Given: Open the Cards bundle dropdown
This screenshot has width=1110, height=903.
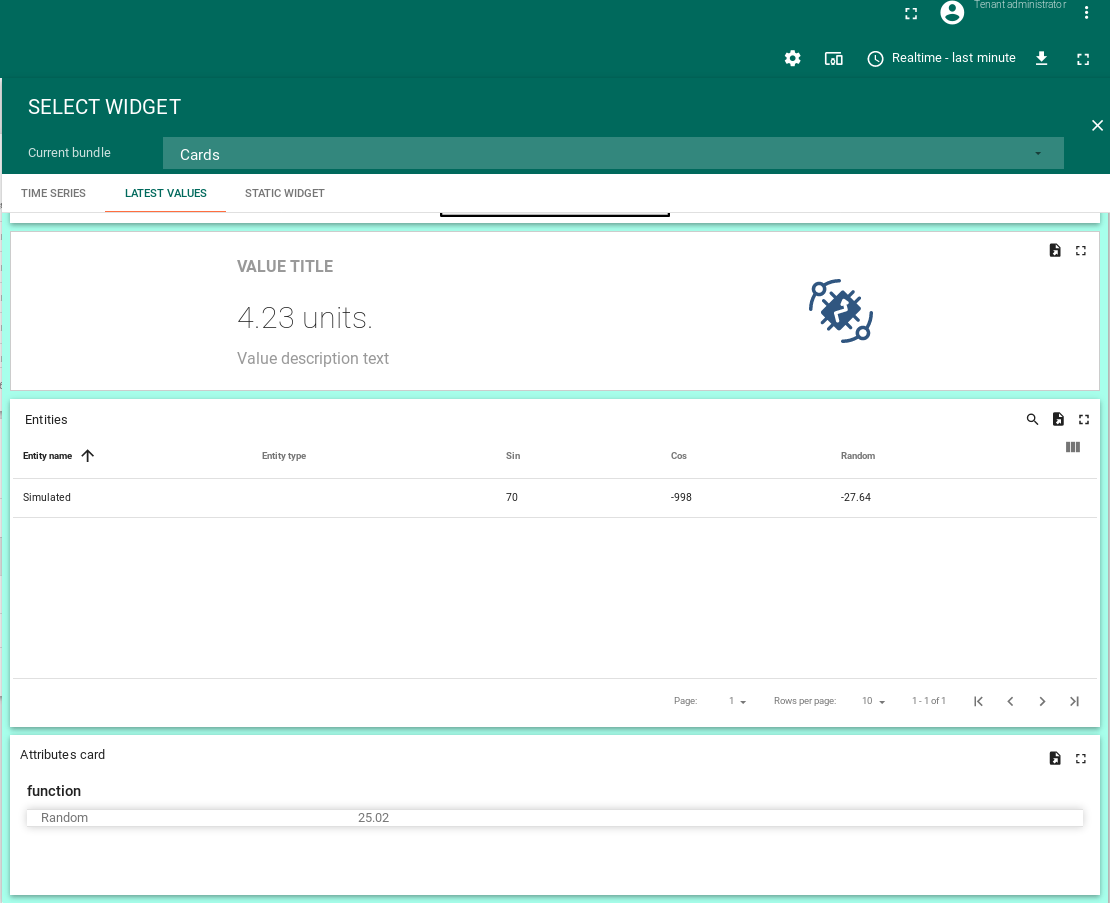Looking at the screenshot, I should tap(613, 154).
